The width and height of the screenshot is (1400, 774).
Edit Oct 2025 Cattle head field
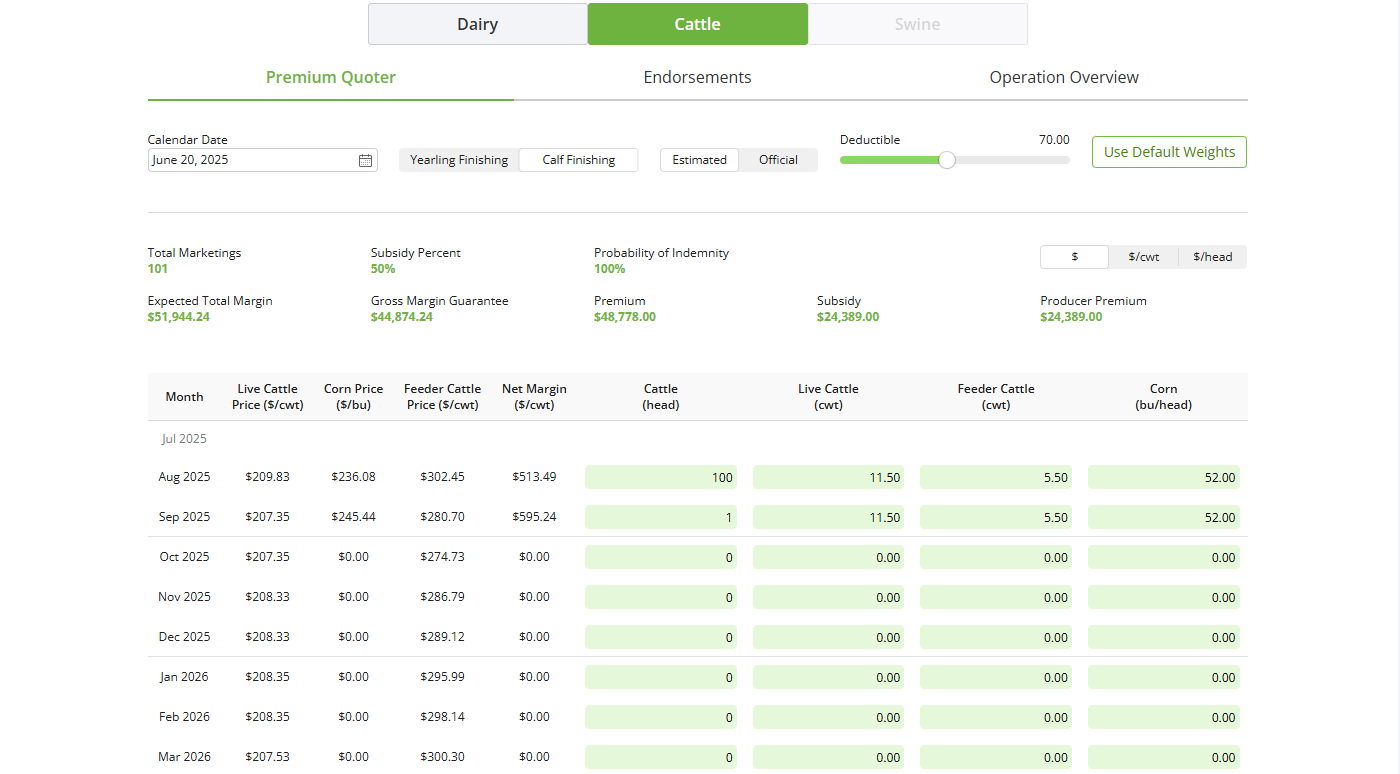661,557
